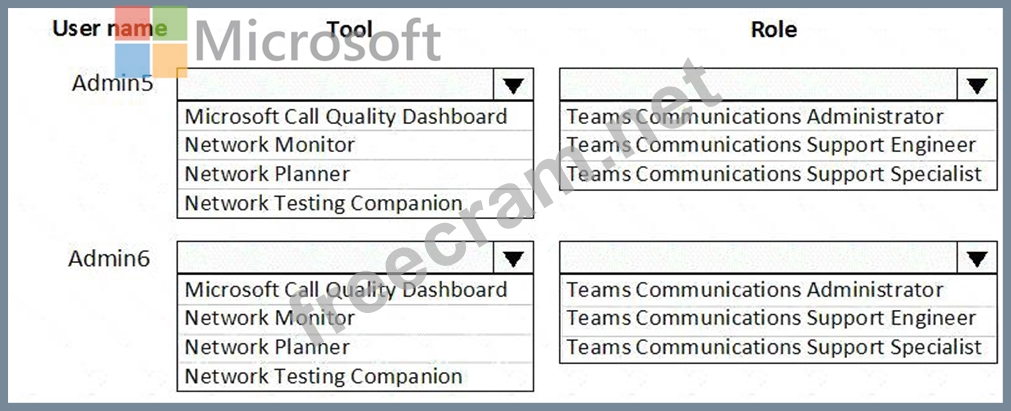The height and width of the screenshot is (411, 1011).
Task: Open Admin5 Tool dropdown arrow
Action: click(x=513, y=85)
